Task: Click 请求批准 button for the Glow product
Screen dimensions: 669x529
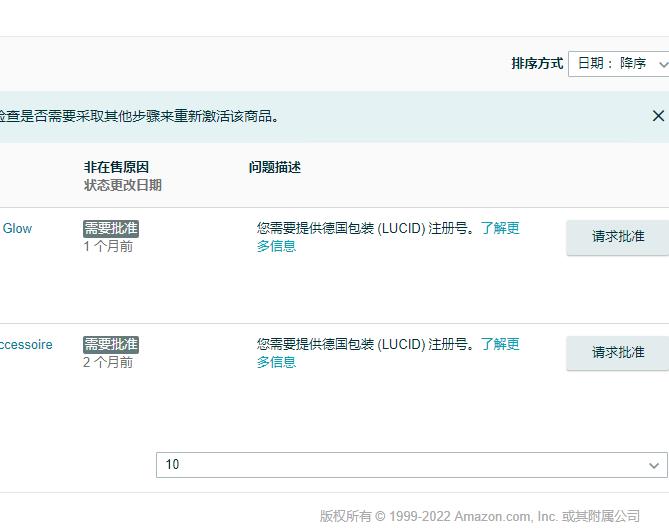Action: 617,237
